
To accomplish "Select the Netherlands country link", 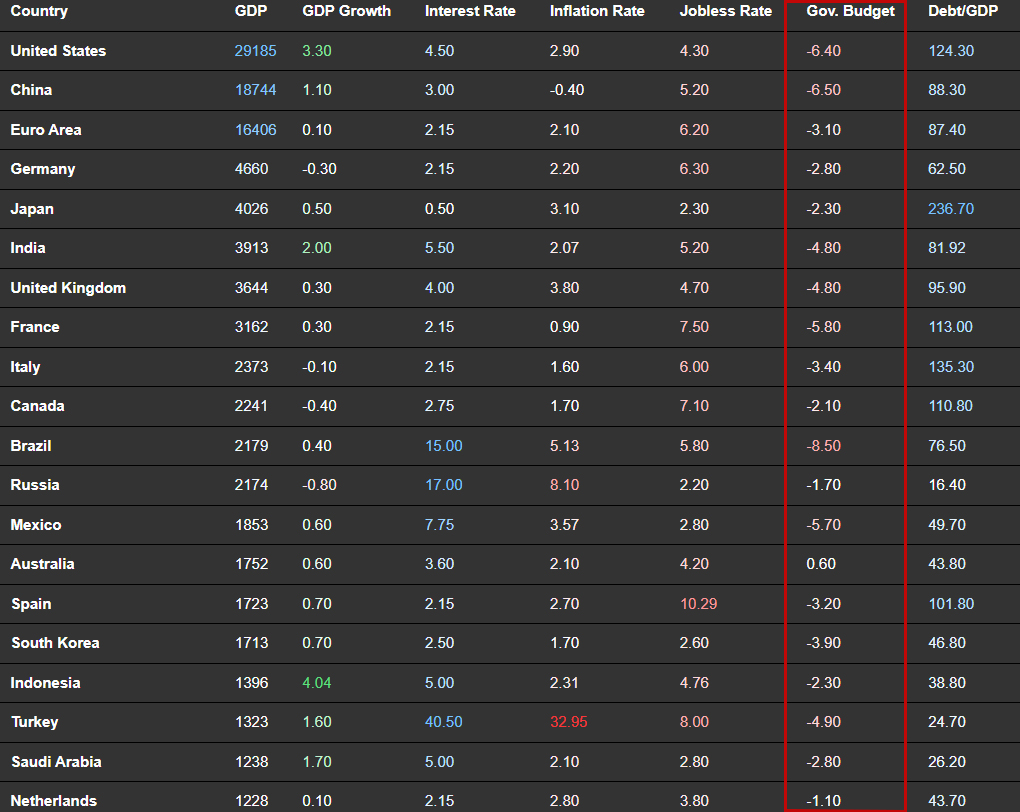I will [x=54, y=801].
